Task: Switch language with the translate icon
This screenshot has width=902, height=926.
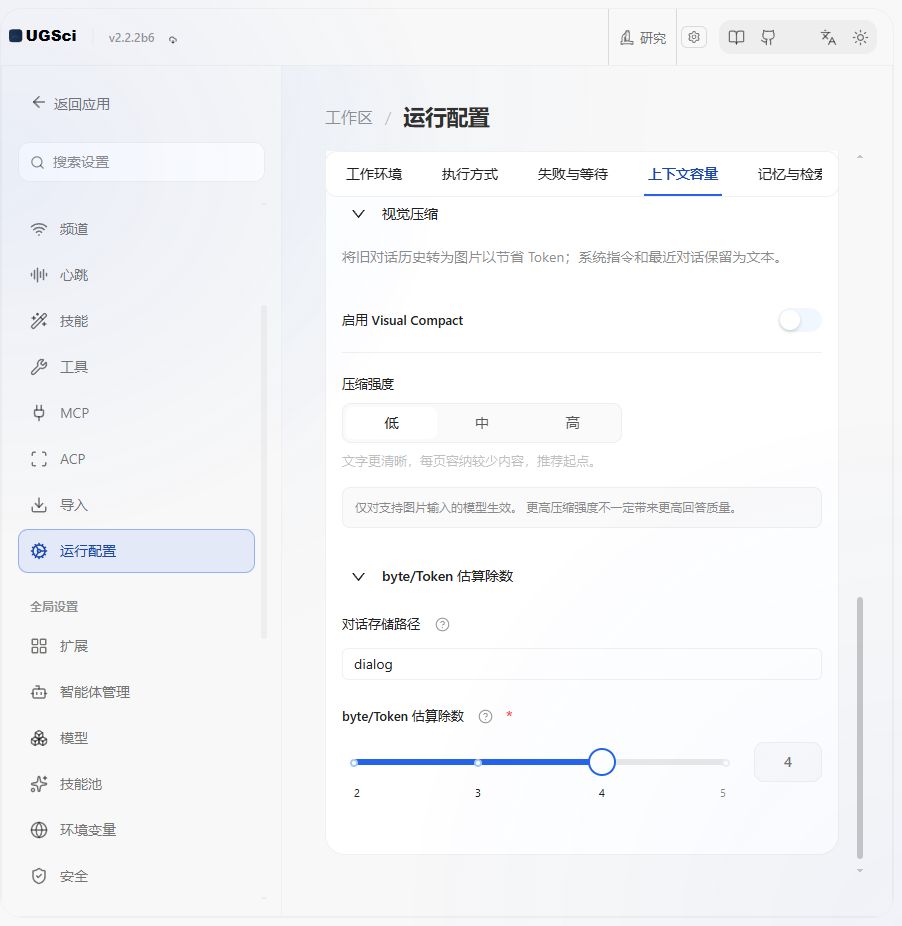Action: 828,38
